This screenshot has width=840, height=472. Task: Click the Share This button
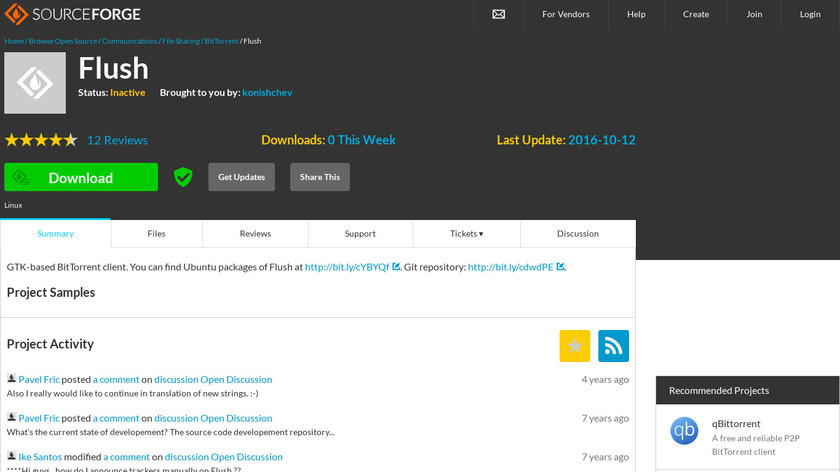(320, 177)
